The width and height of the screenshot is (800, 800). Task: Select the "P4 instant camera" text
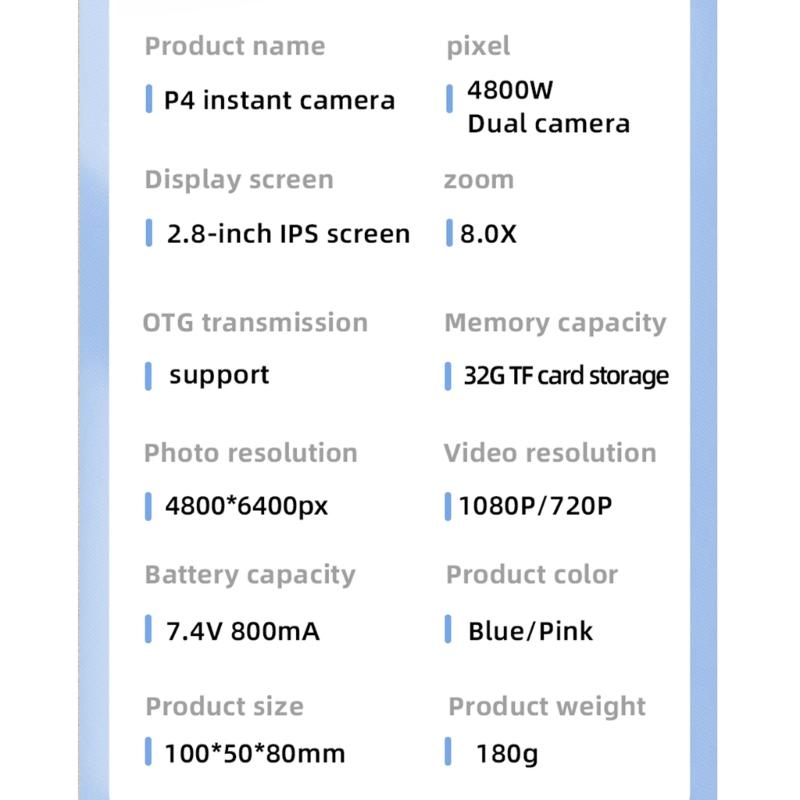[279, 100]
